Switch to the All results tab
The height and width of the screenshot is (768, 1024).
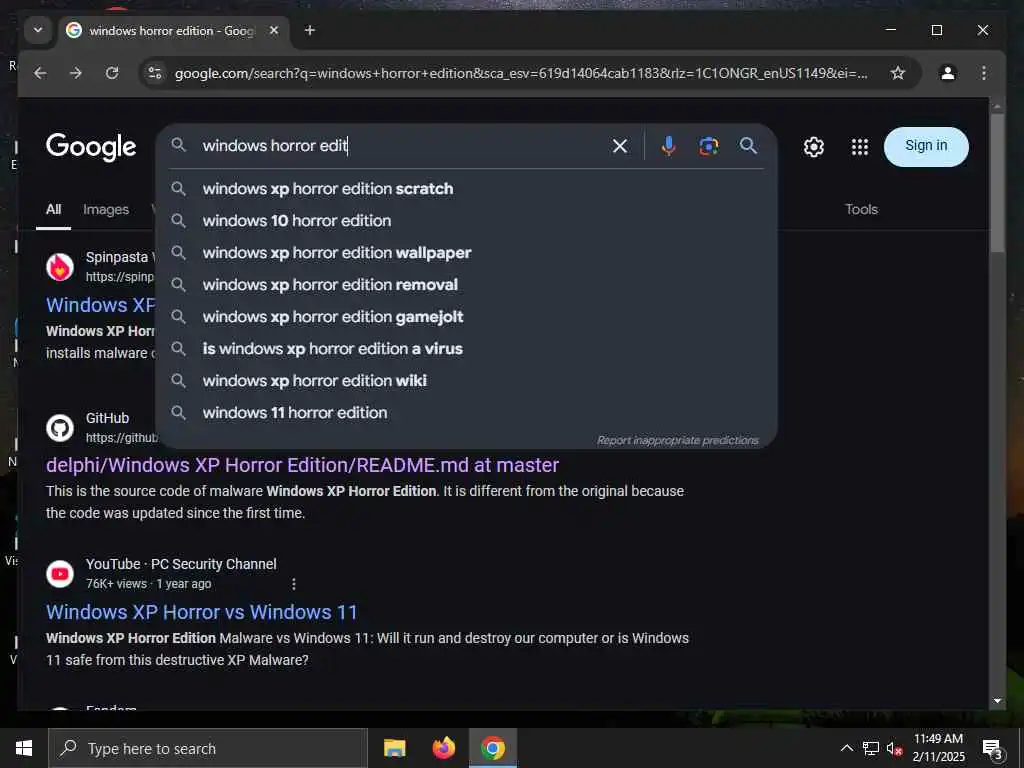click(x=54, y=210)
